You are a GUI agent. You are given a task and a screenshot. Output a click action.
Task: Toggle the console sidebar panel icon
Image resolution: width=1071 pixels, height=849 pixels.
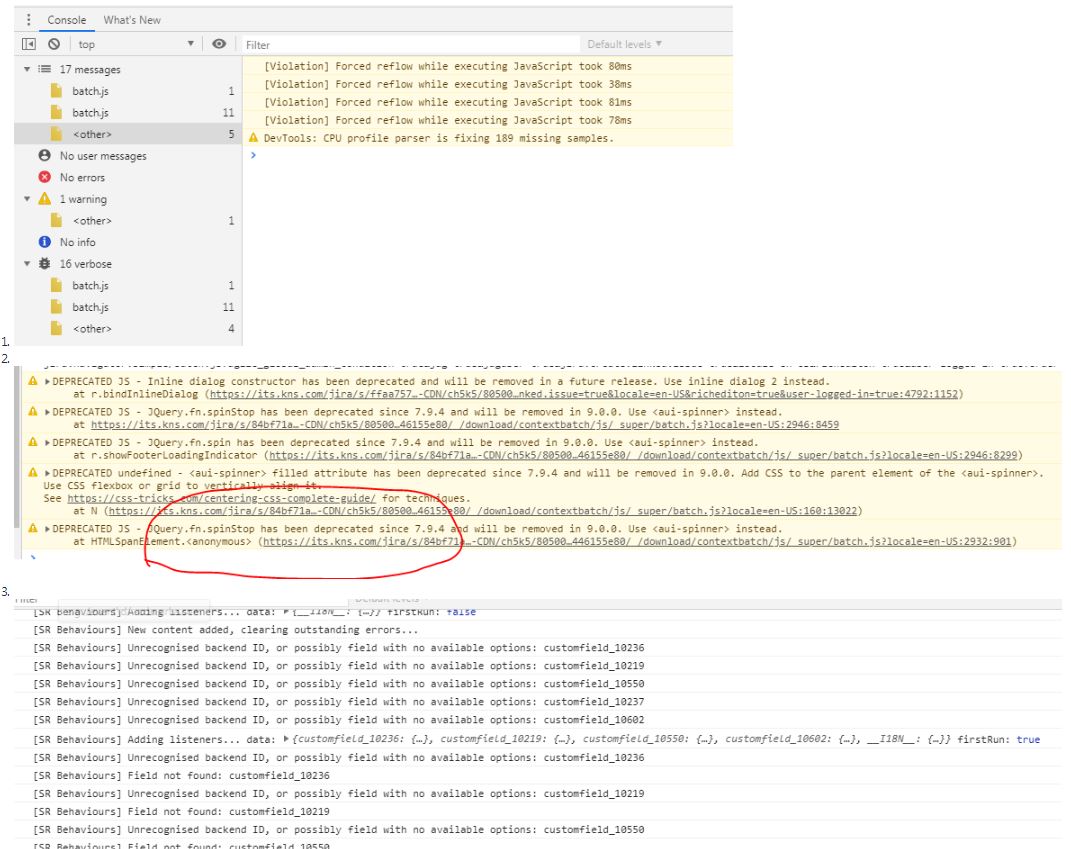click(29, 44)
